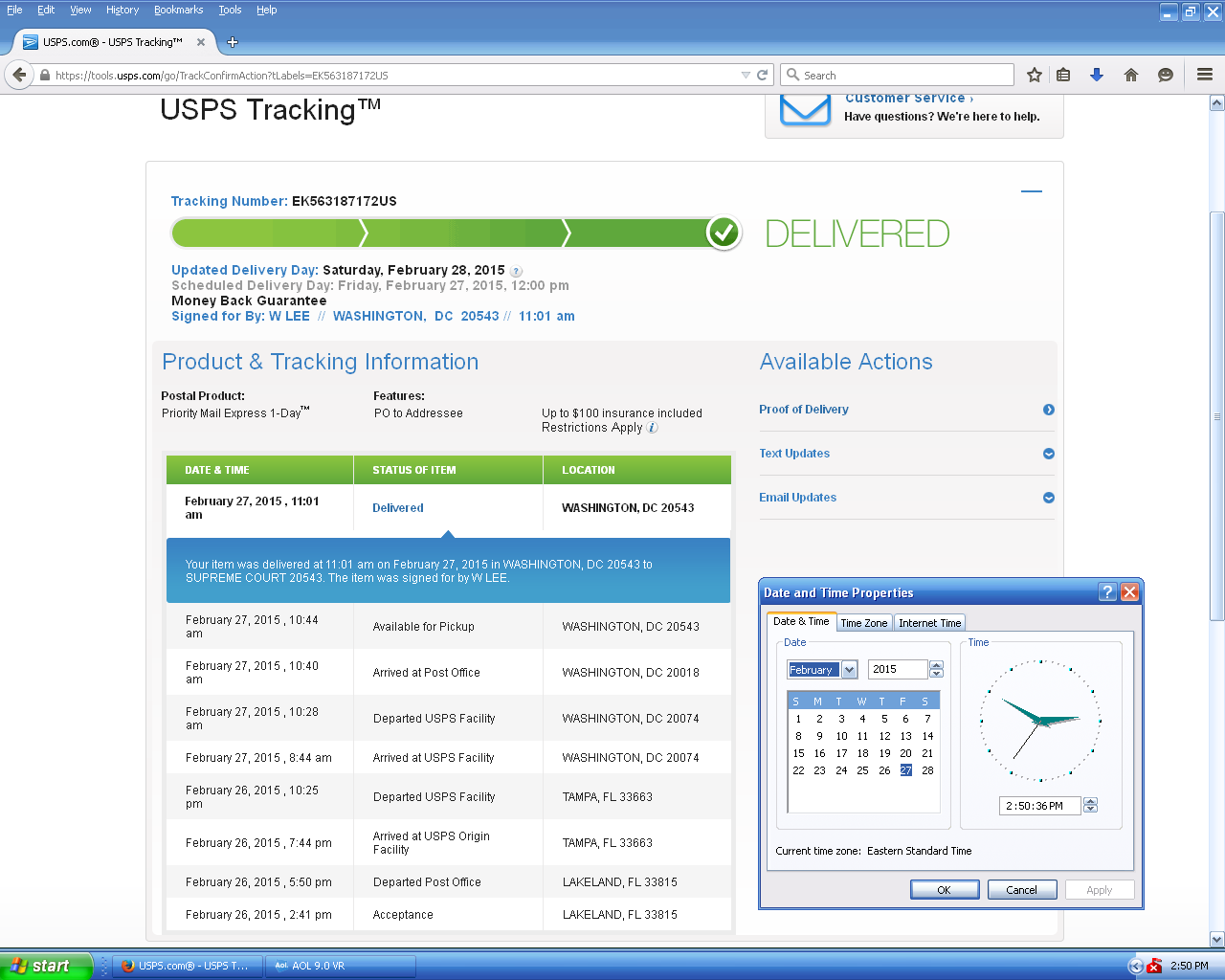Click the delivery progress bar

pos(456,233)
